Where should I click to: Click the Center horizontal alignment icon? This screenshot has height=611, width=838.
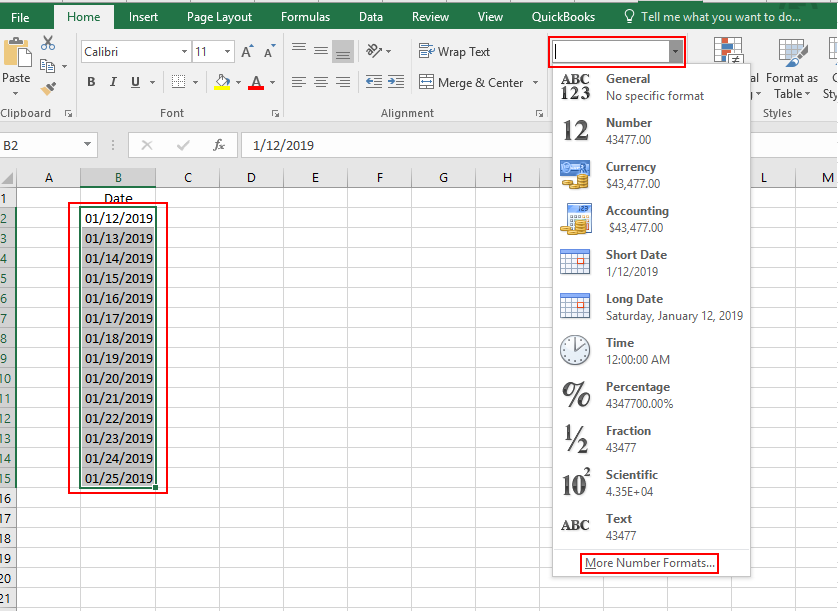[321, 82]
